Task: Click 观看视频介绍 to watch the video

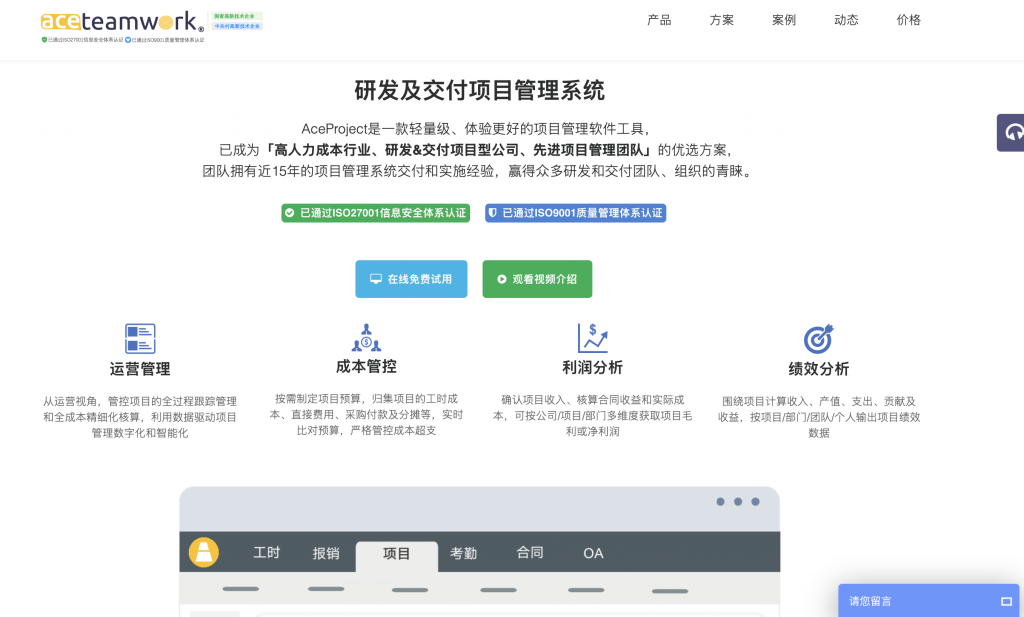Action: 537,279
